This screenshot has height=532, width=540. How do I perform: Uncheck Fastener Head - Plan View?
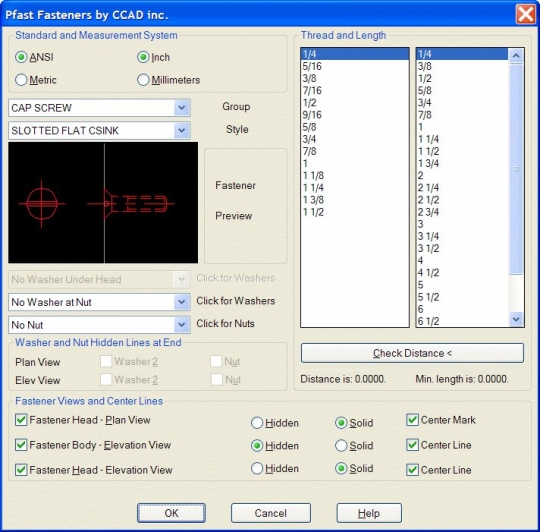pos(21,420)
